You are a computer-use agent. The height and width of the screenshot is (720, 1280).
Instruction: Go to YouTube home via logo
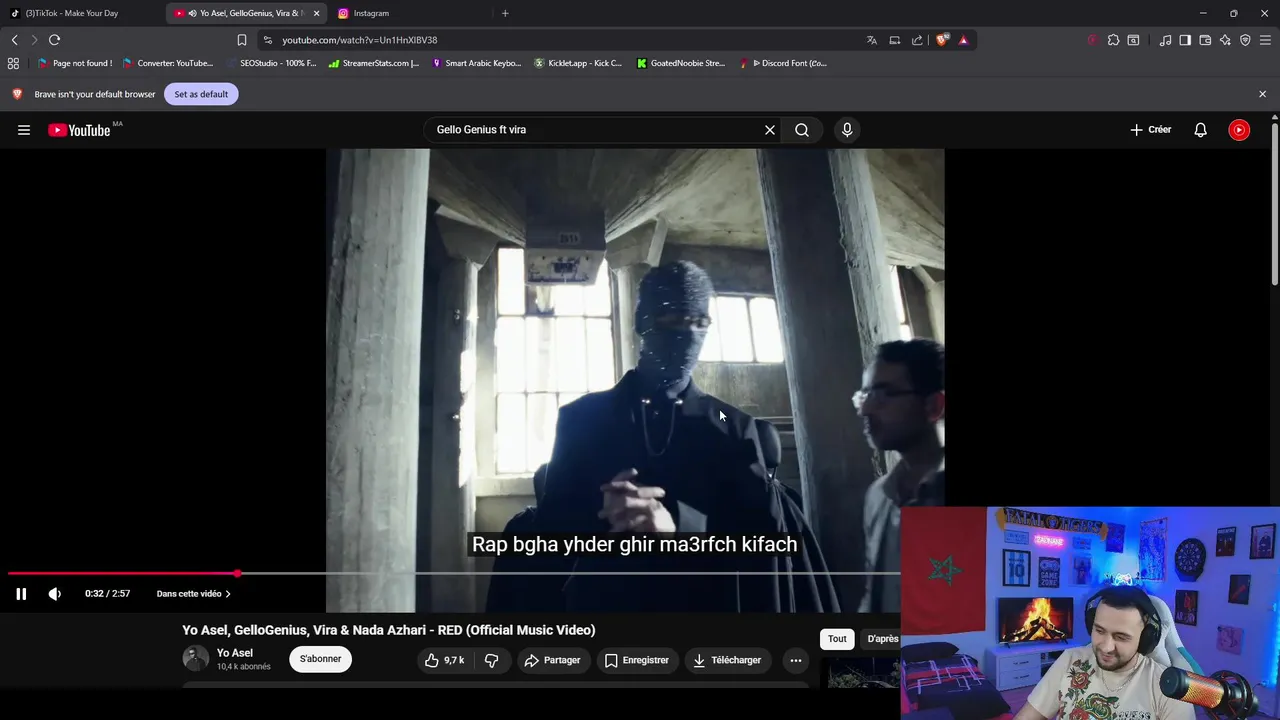[79, 130]
